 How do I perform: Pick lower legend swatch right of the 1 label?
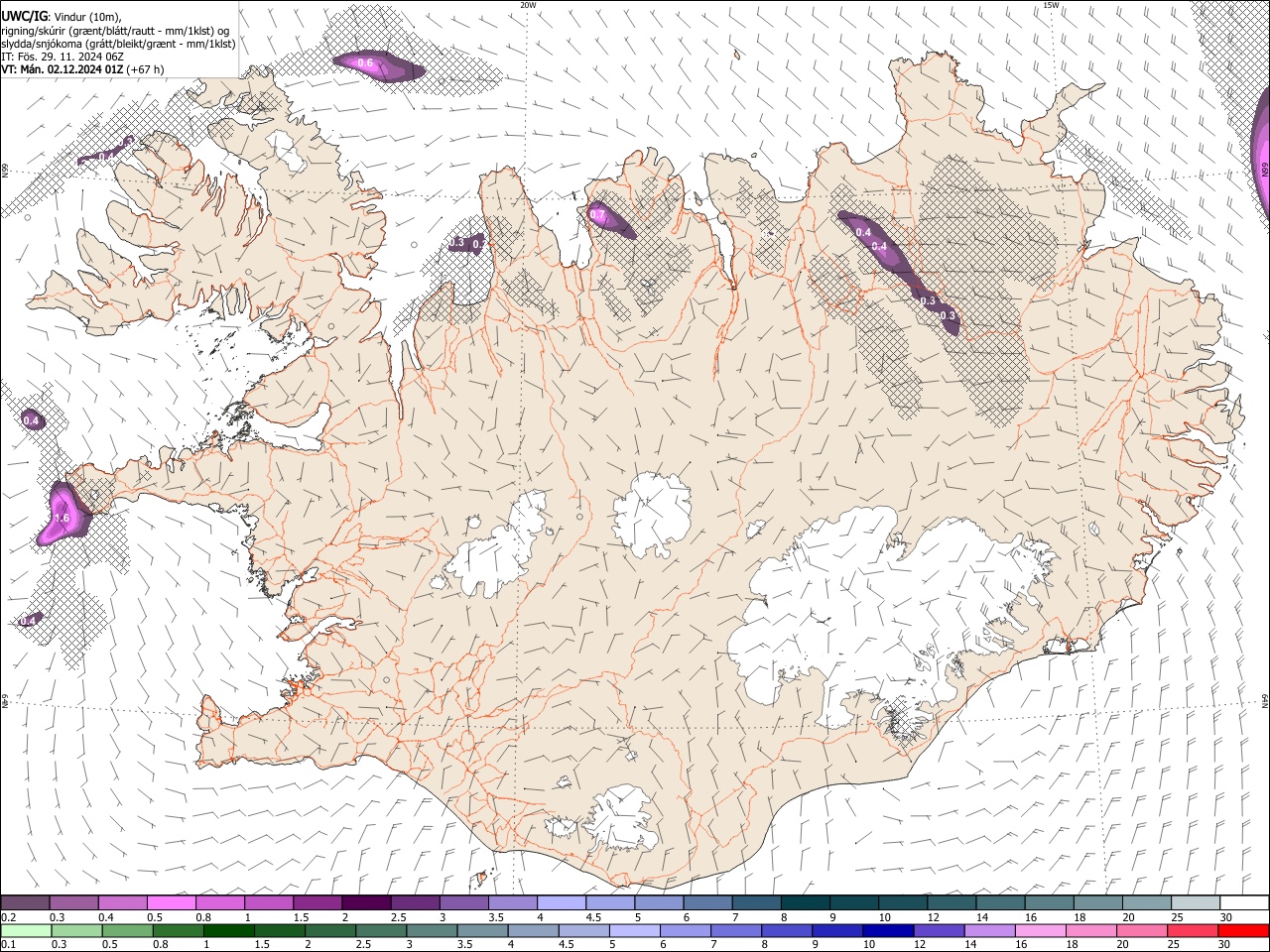click(228, 931)
